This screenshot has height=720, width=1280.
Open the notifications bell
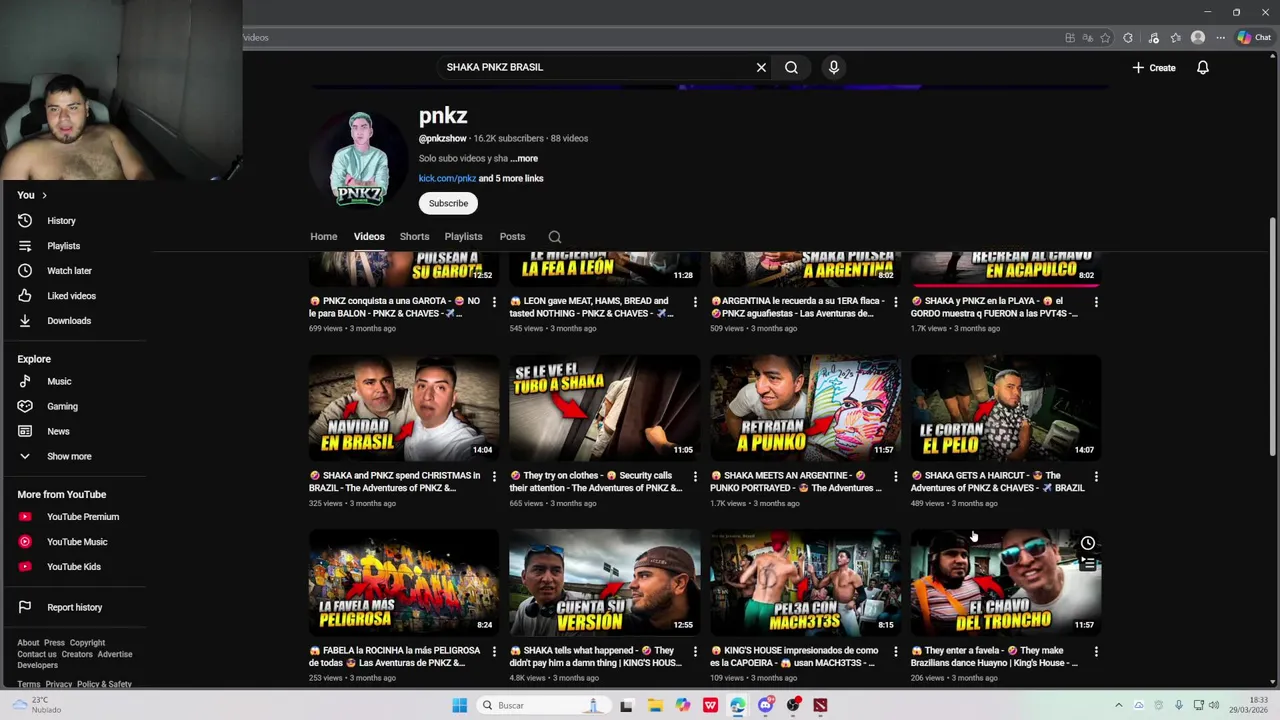pyautogui.click(x=1203, y=67)
